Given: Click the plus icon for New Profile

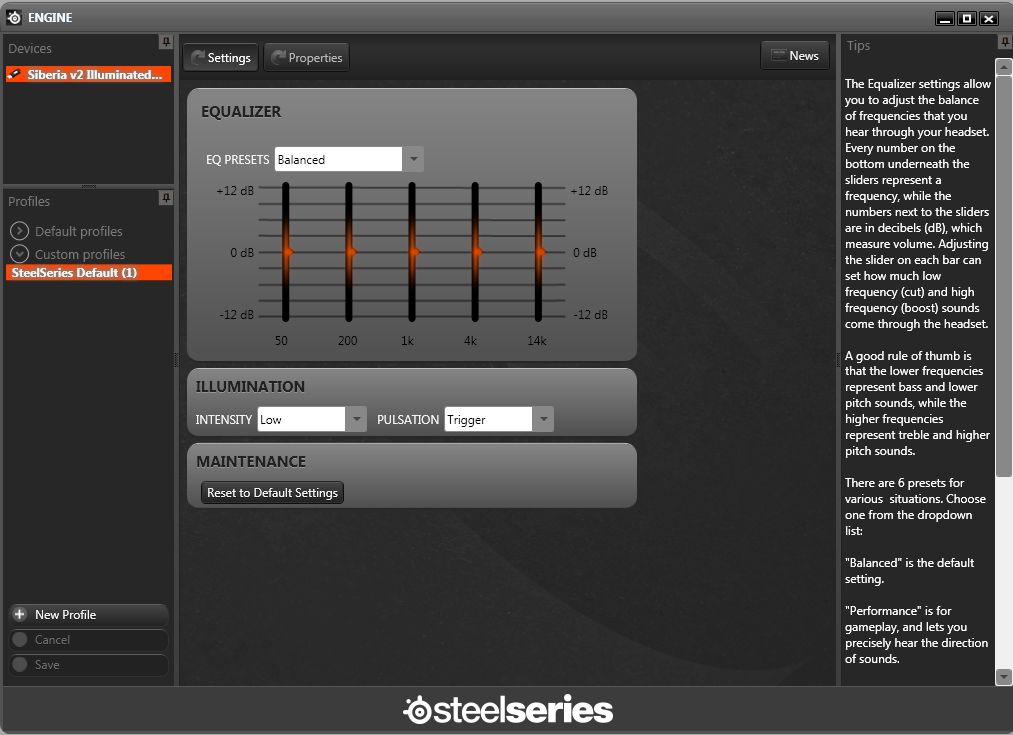Looking at the screenshot, I should coord(19,615).
